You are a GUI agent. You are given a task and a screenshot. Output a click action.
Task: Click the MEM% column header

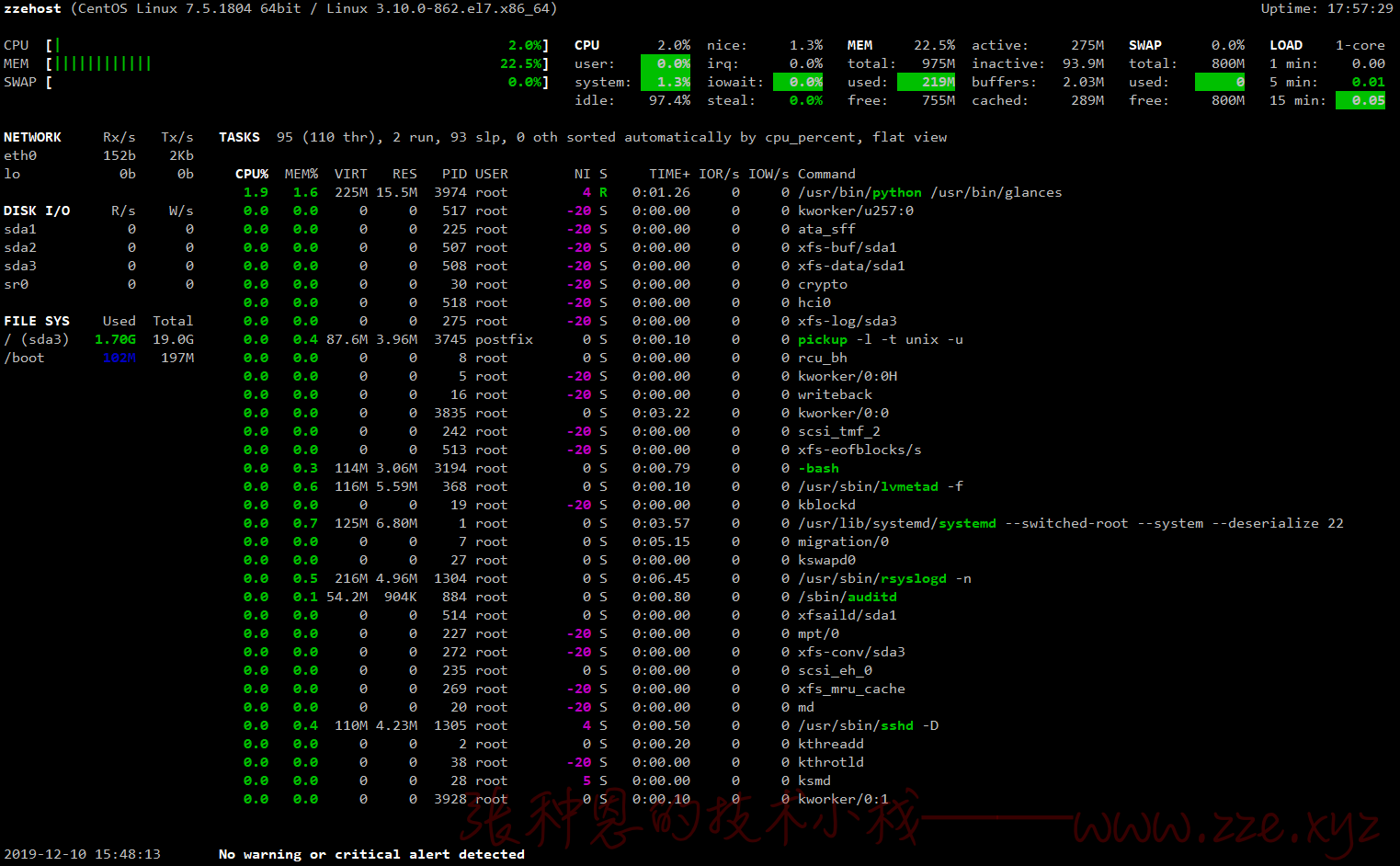tap(302, 174)
